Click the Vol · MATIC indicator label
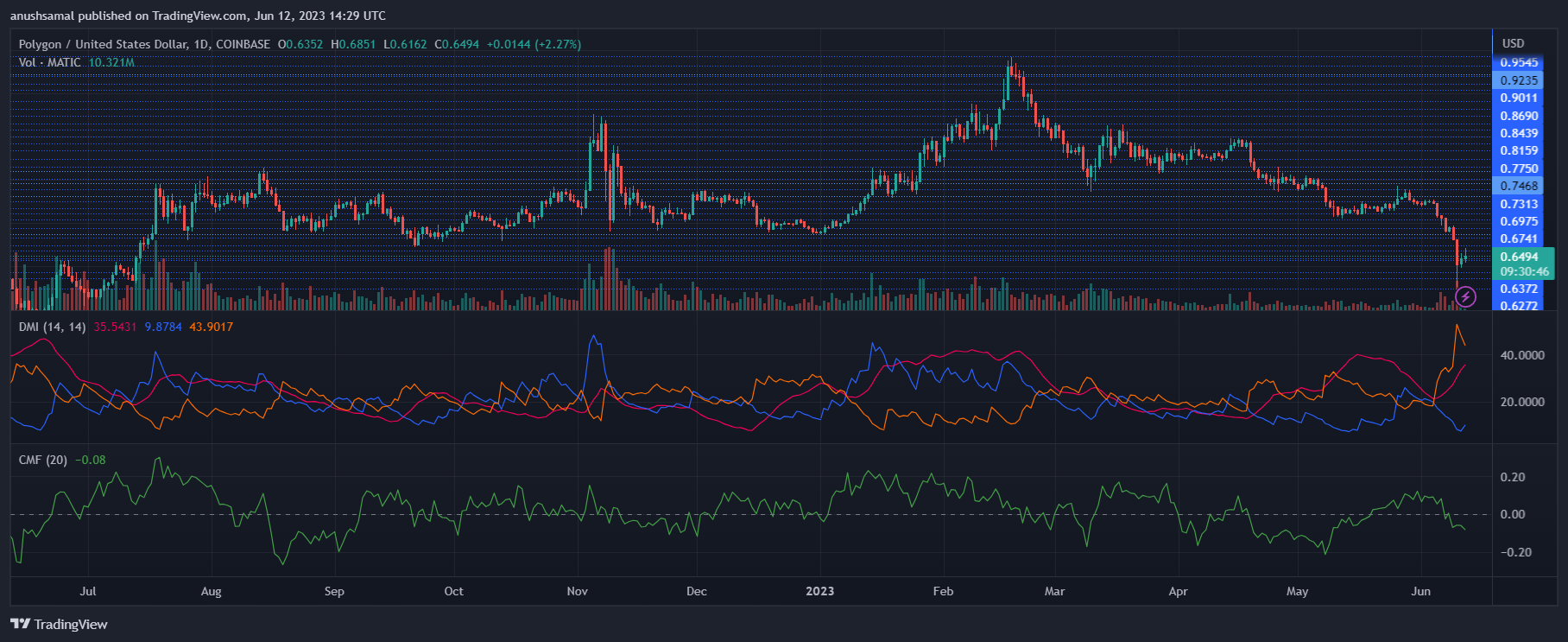This screenshot has height=642, width=1568. (50, 62)
